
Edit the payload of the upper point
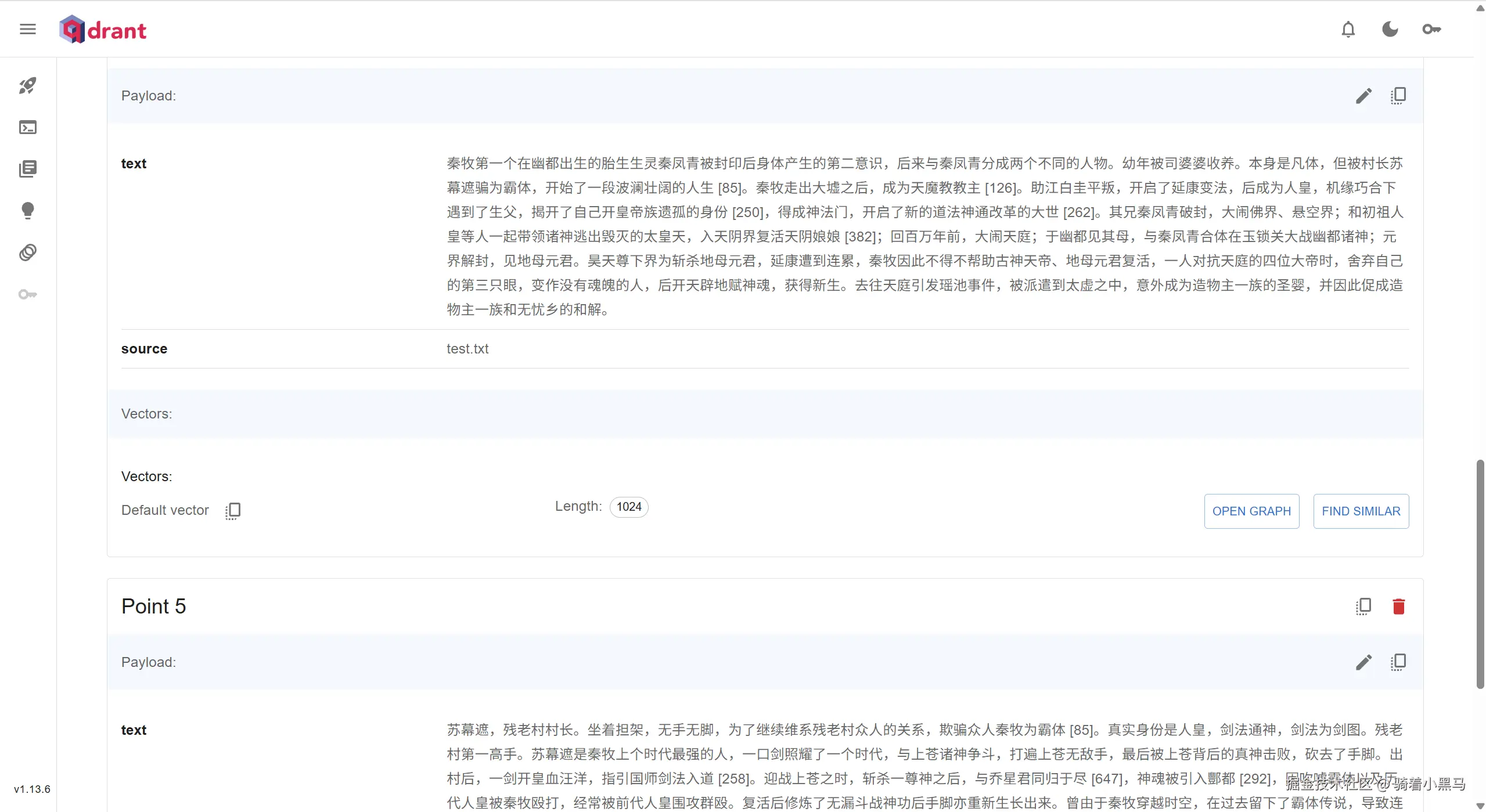tap(1363, 96)
